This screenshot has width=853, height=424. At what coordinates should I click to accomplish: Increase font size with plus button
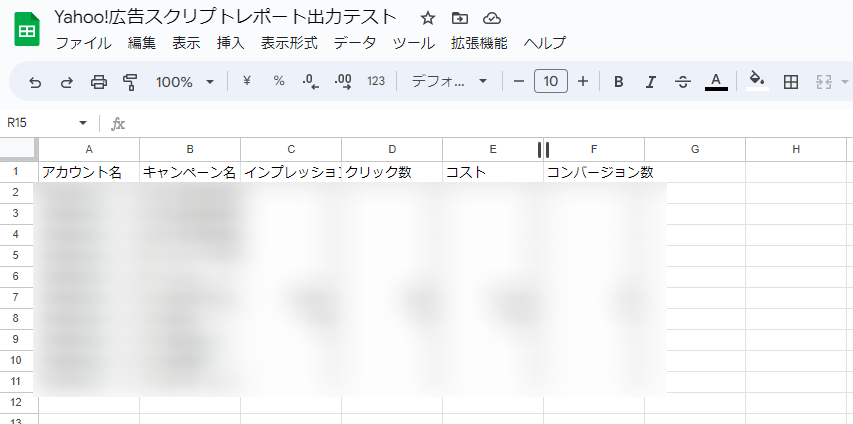tap(583, 81)
